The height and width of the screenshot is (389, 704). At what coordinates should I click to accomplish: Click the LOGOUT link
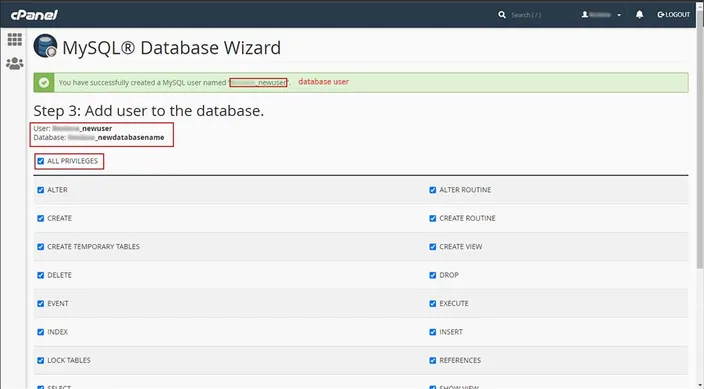coord(673,15)
